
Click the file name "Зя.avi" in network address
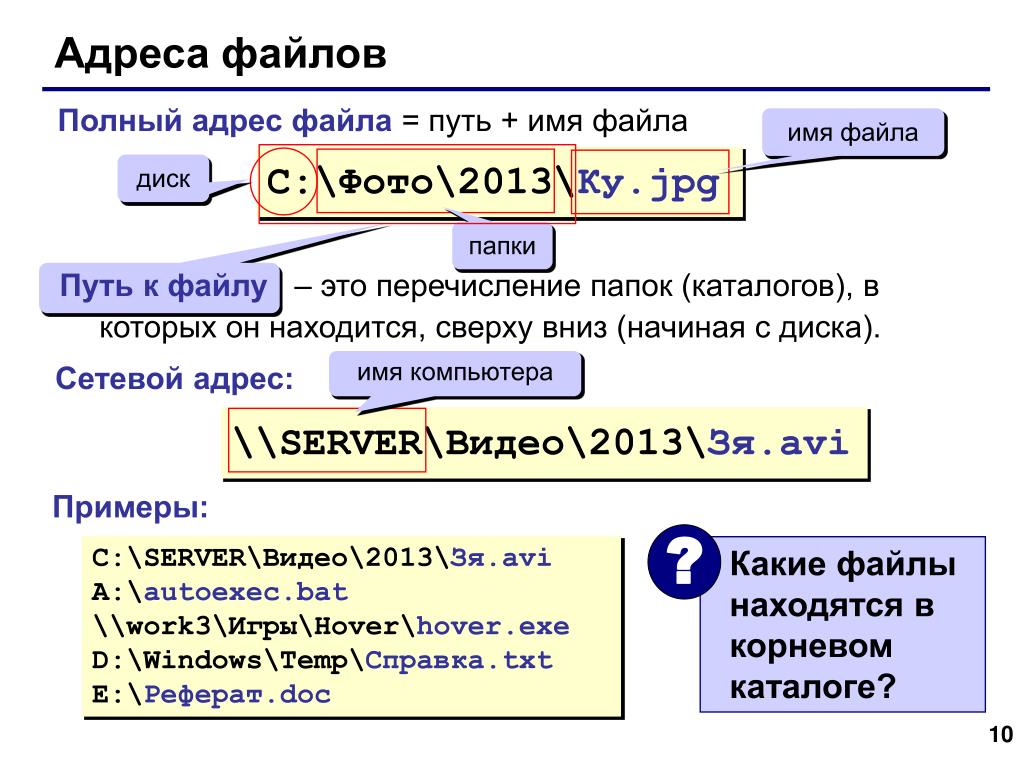[778, 443]
